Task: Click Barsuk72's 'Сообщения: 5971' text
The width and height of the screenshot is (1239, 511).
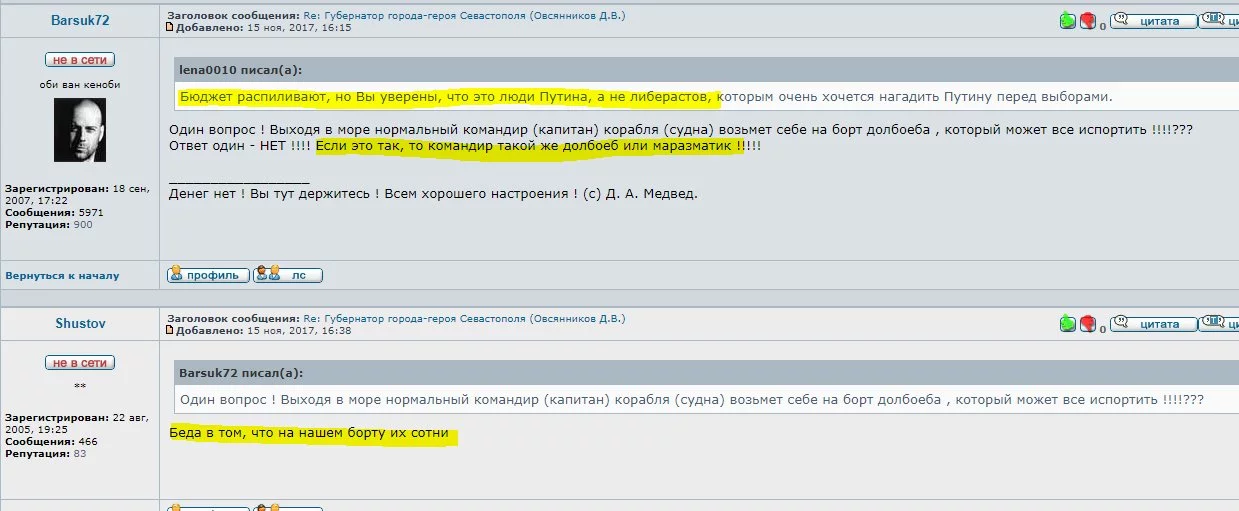Action: point(54,213)
